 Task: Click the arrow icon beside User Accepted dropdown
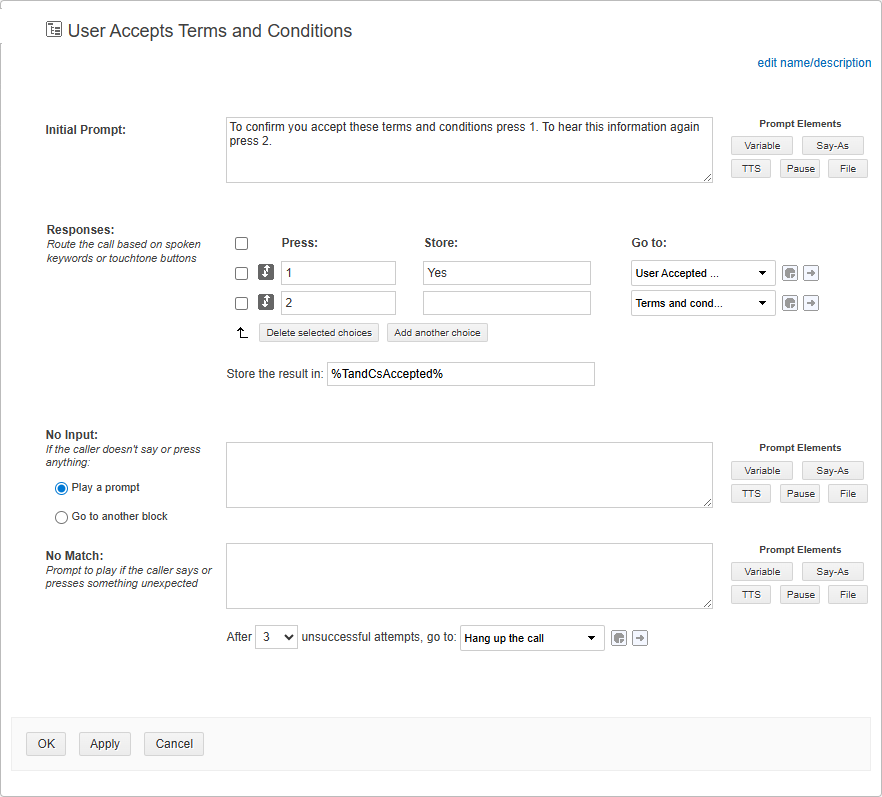coord(811,273)
